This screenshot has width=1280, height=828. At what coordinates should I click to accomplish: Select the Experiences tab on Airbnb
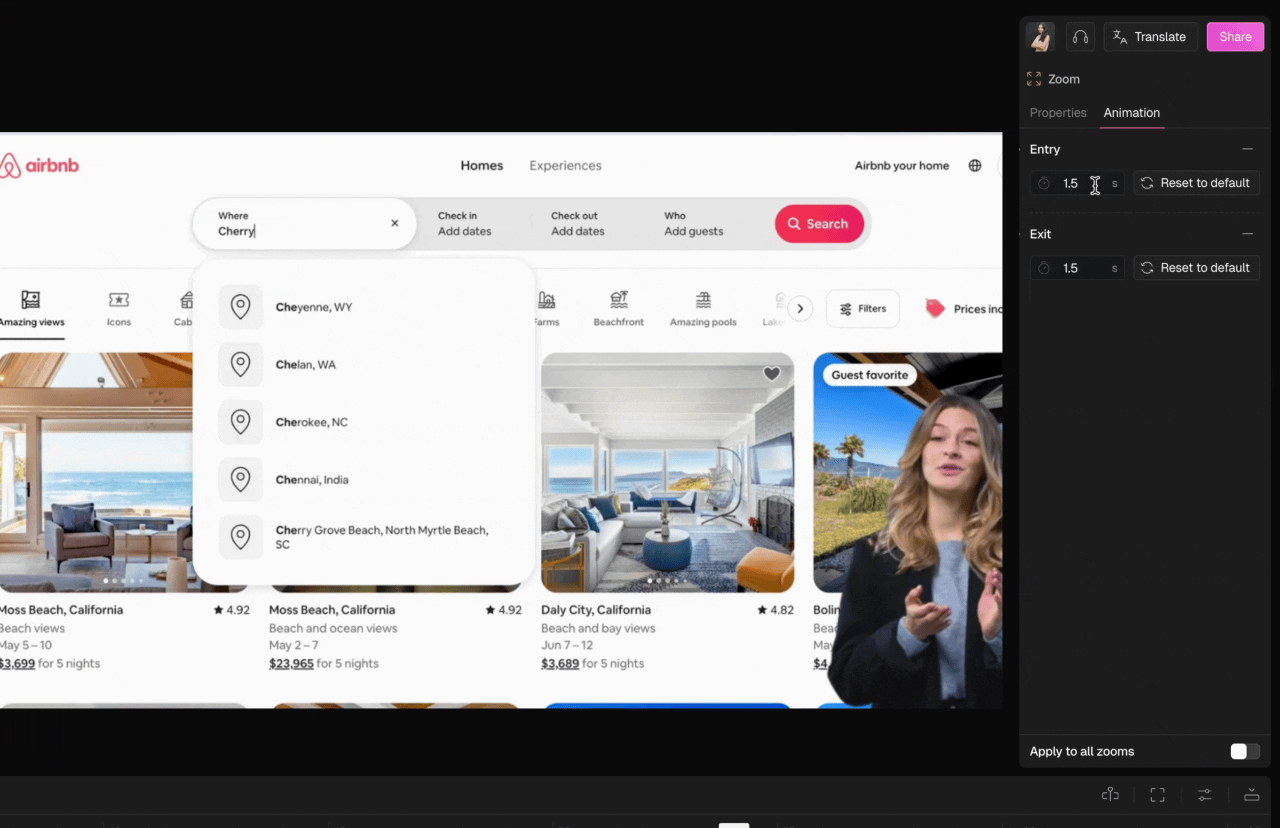[565, 166]
